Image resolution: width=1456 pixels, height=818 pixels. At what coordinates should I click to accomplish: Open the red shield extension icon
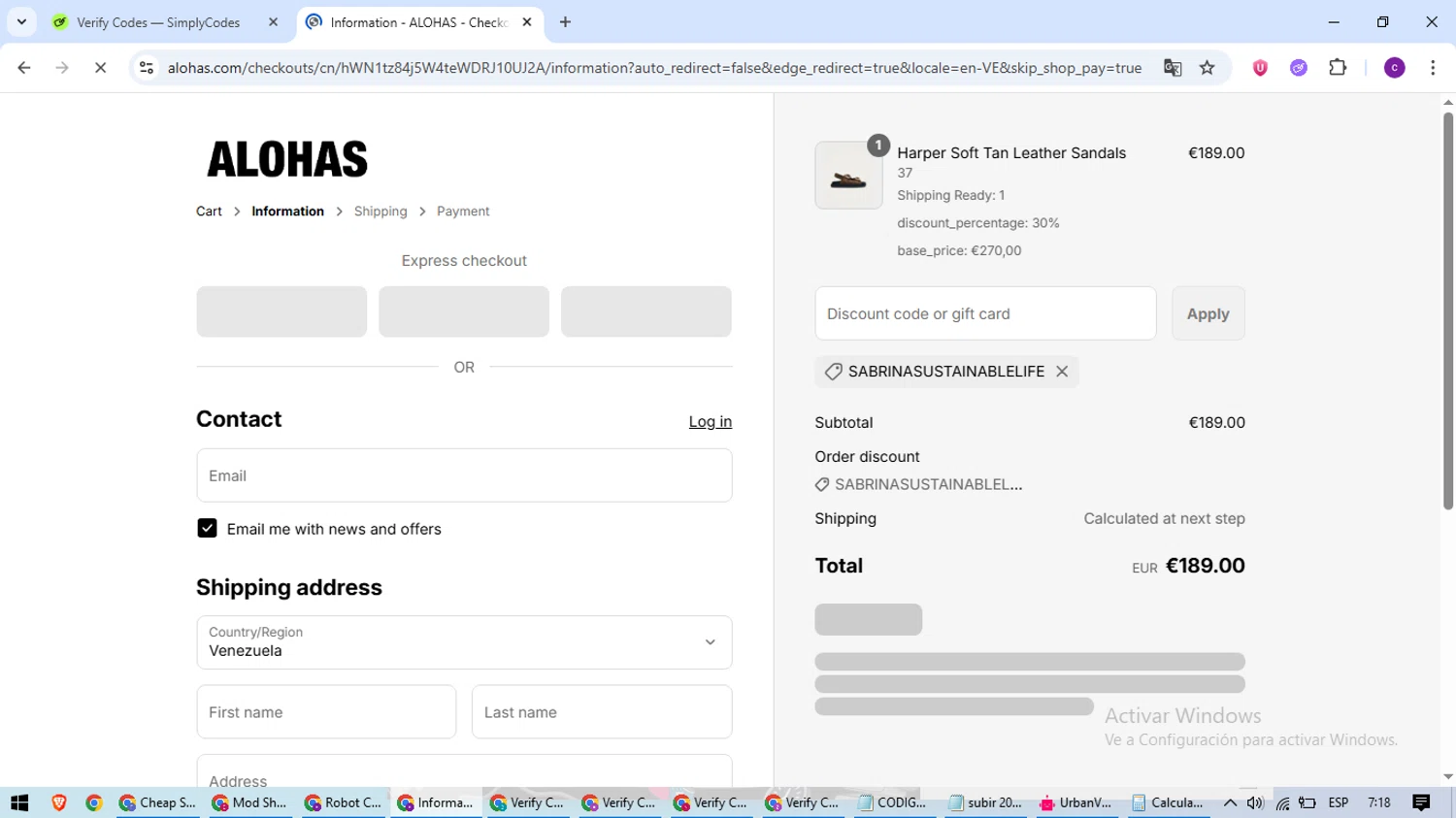(x=1260, y=68)
